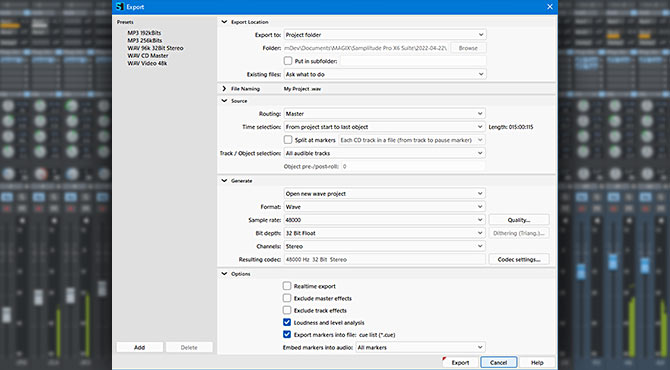Close the Export dialog
This screenshot has height=370, width=670.
click(x=550, y=6)
